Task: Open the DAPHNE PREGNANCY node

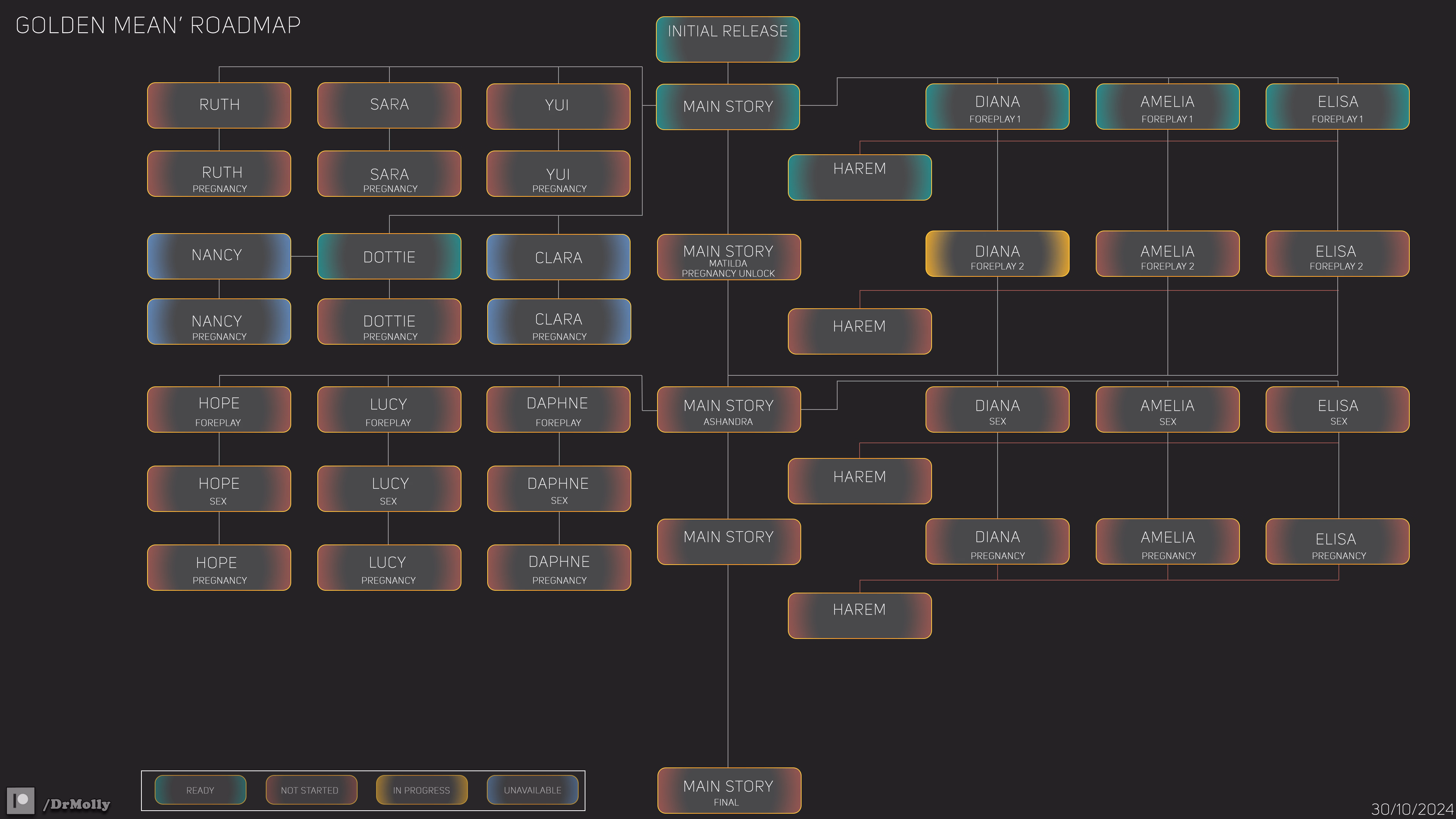Action: (559, 568)
